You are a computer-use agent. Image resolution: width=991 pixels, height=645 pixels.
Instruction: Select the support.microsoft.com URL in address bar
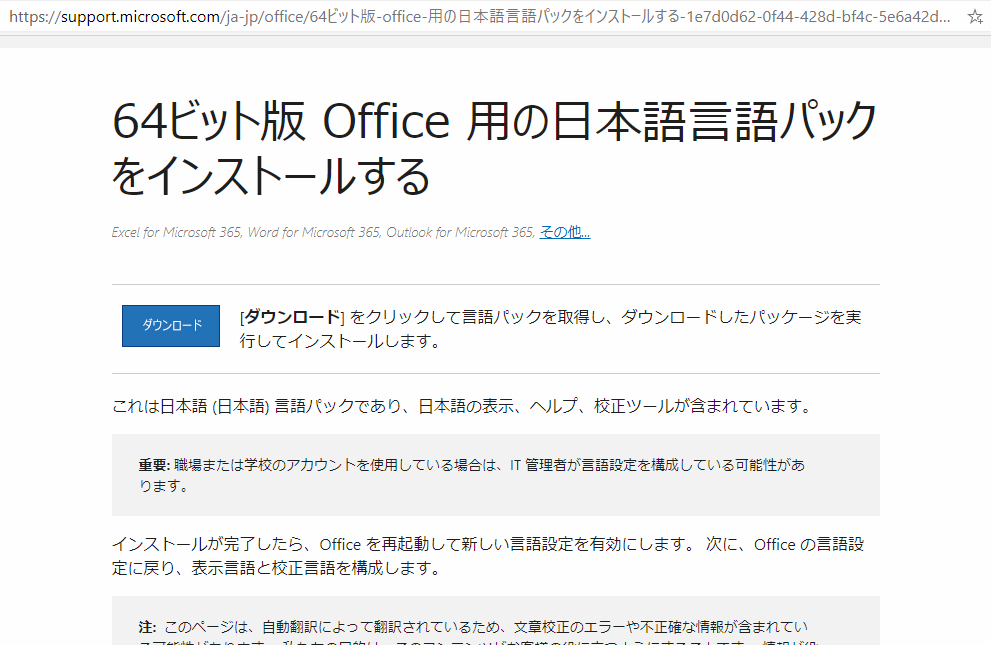[x=479, y=16]
